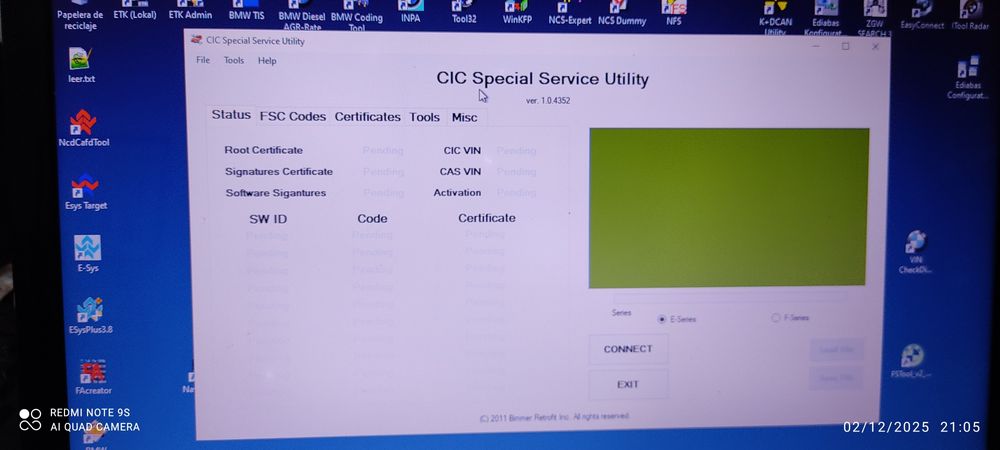Open the VIN CheckDi... desktop icon
The image size is (1000, 450).
pos(915,252)
